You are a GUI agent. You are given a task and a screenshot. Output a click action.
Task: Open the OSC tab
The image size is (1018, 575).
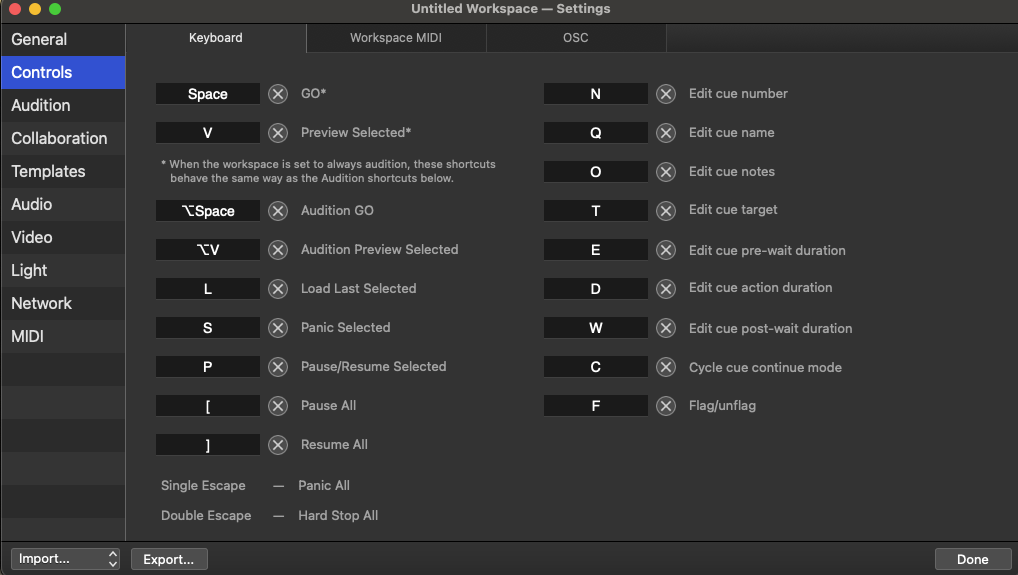[x=576, y=38]
